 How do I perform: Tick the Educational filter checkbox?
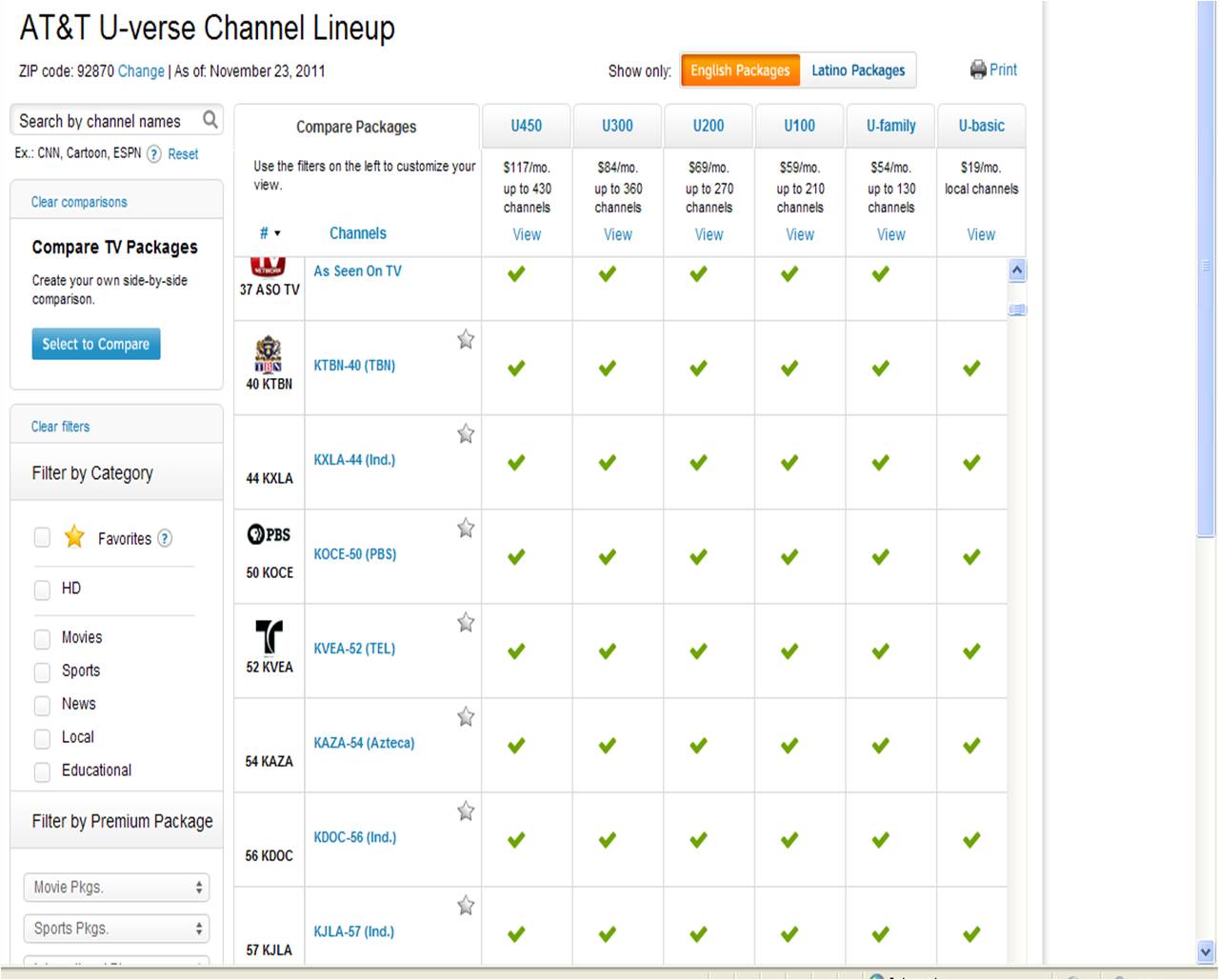pos(42,771)
